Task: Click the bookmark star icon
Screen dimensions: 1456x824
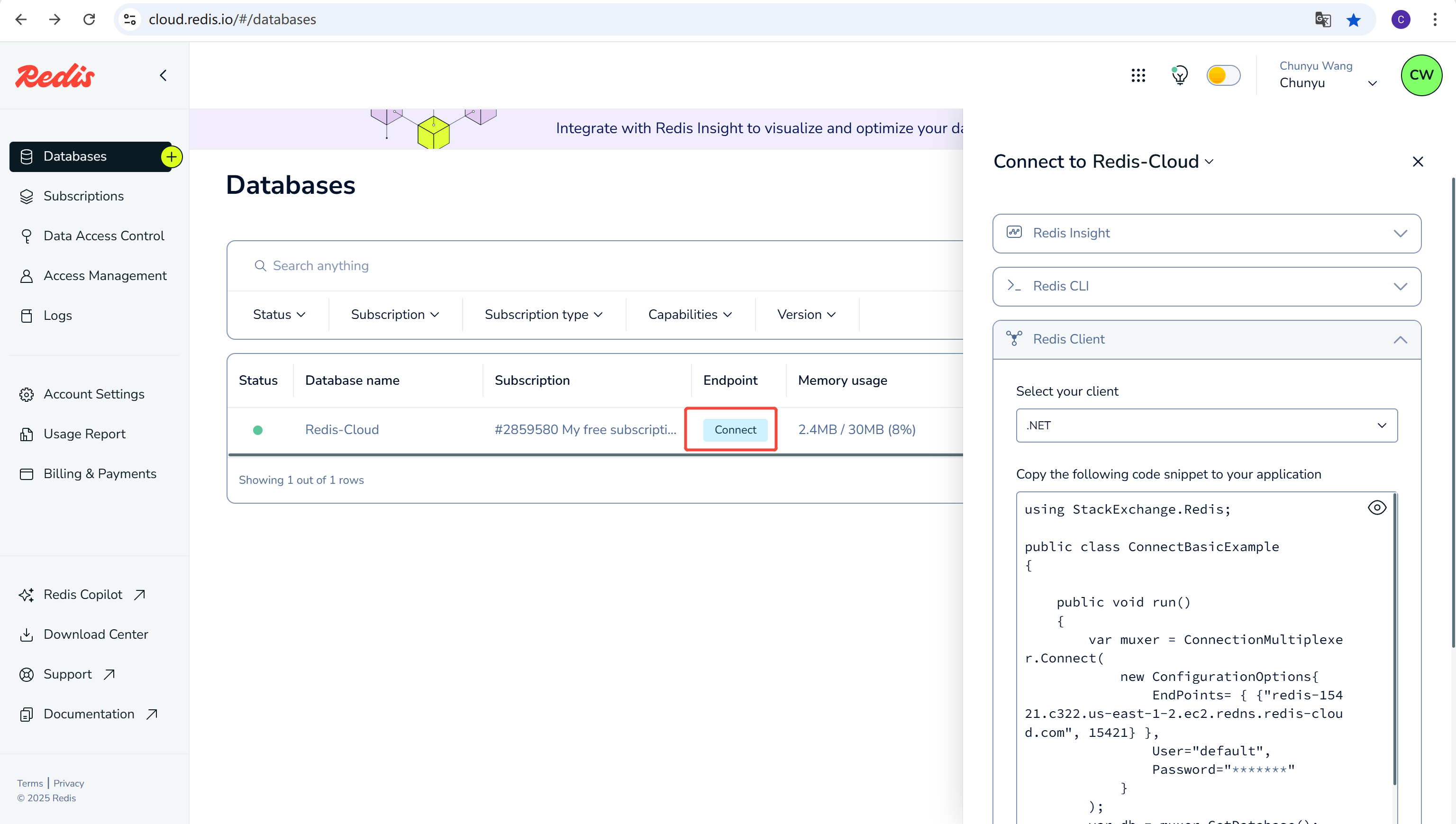Action: tap(1354, 20)
